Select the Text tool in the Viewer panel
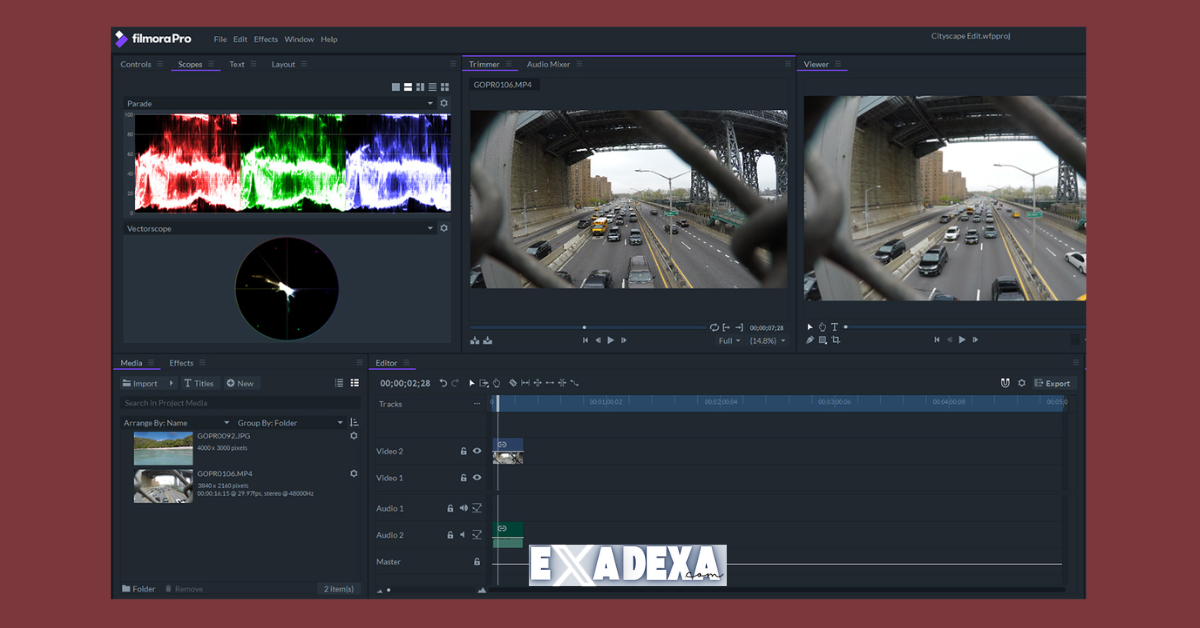The width and height of the screenshot is (1200, 628). (836, 326)
